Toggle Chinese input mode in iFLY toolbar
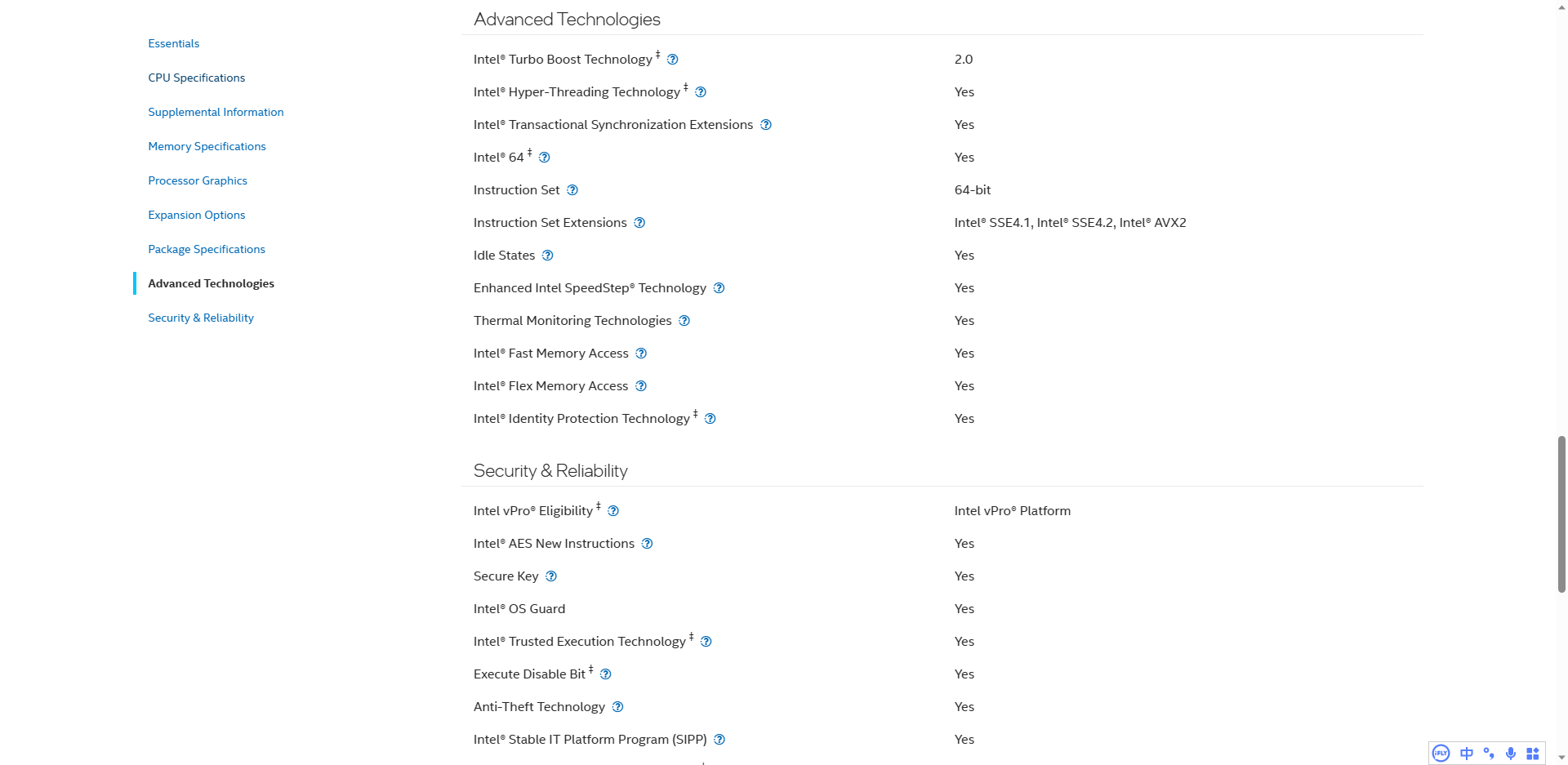This screenshot has width=1568, height=765. pos(1467,754)
